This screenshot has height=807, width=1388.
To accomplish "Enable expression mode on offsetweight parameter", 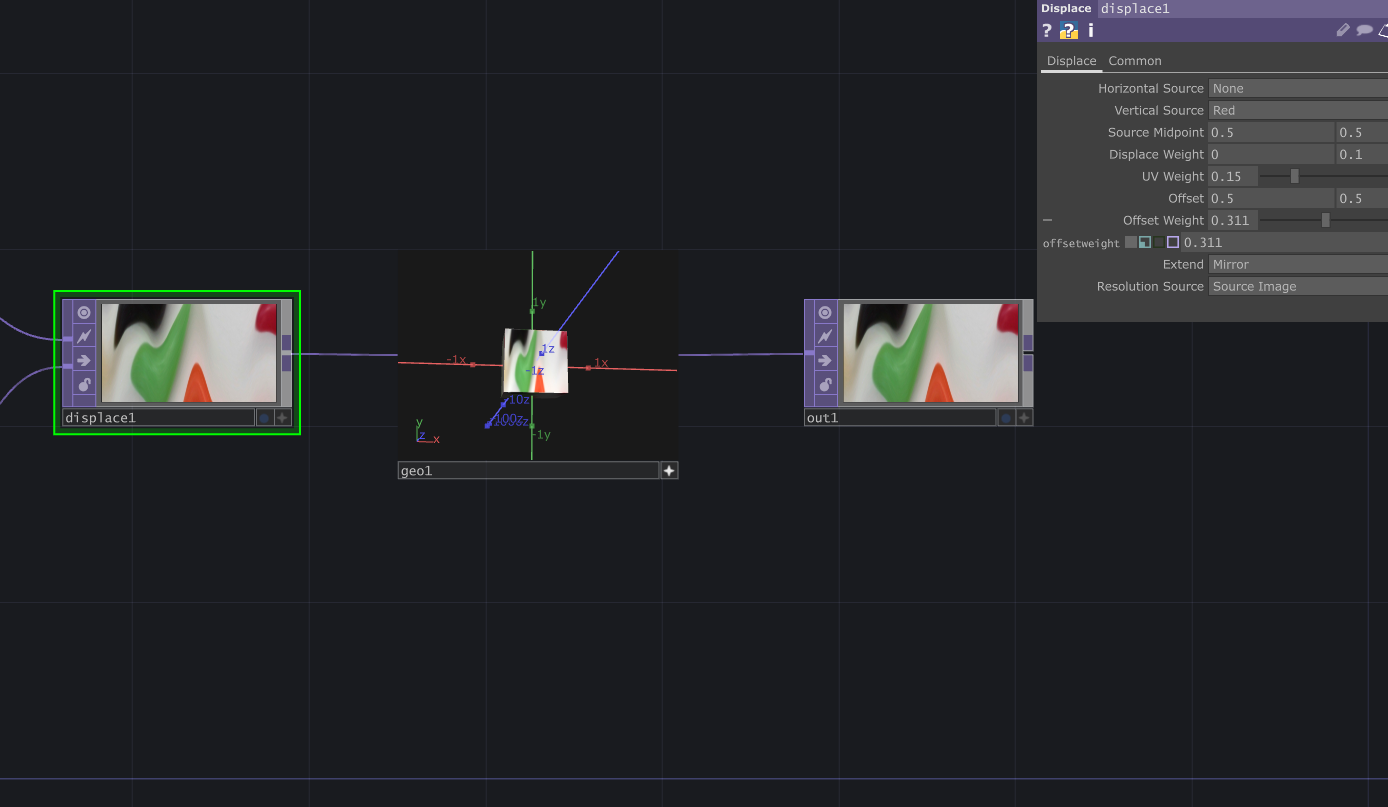I will (x=1144, y=242).
